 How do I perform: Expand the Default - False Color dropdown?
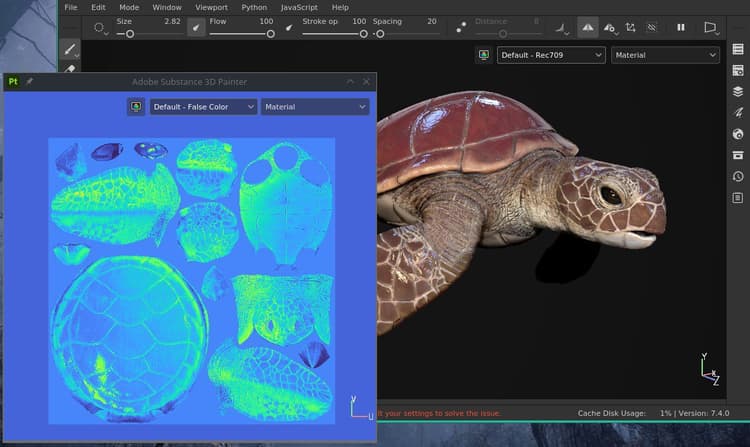(x=203, y=107)
